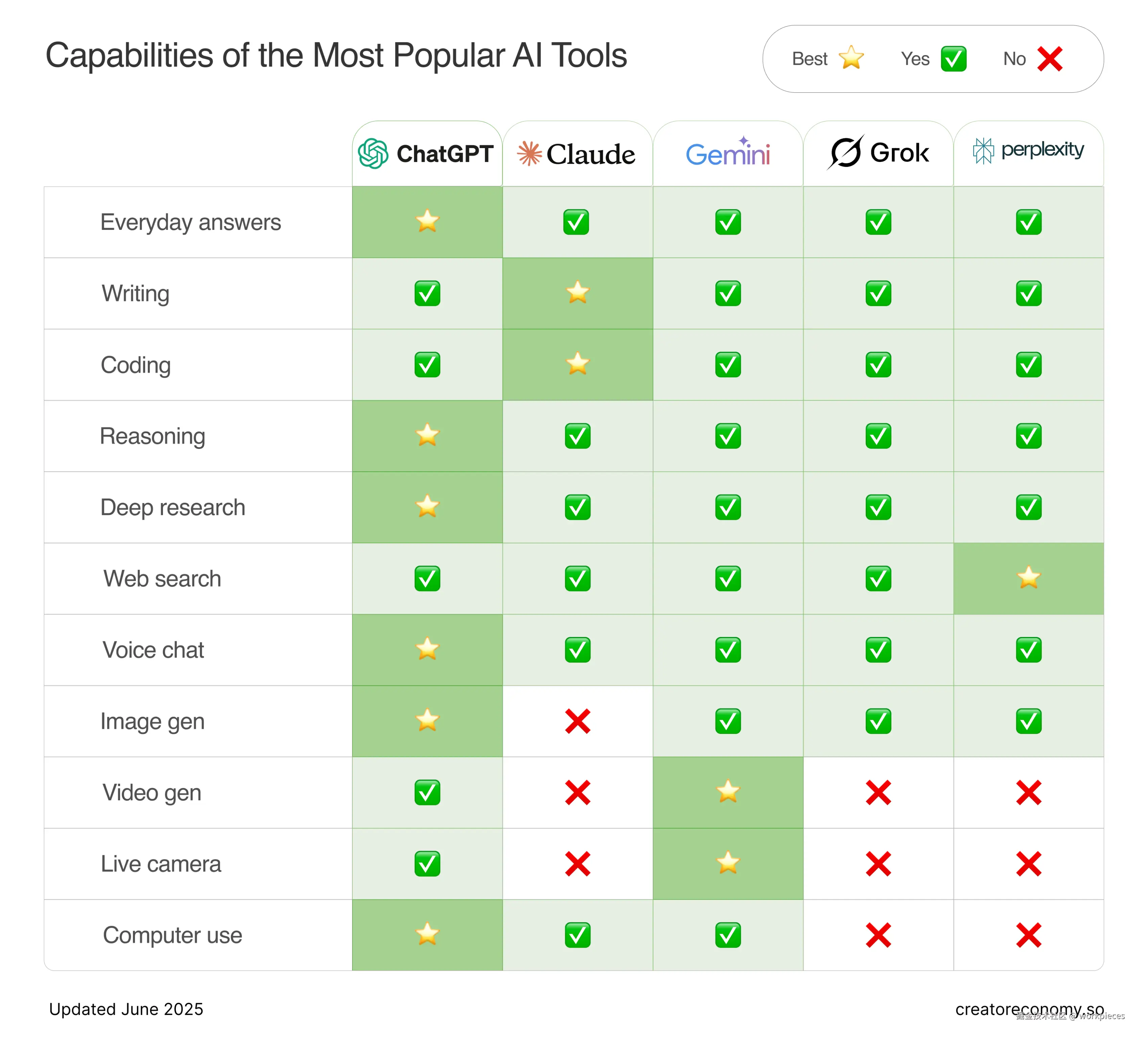Click the Deep research row label
The width and height of the screenshot is (1148, 1044).
(x=172, y=507)
